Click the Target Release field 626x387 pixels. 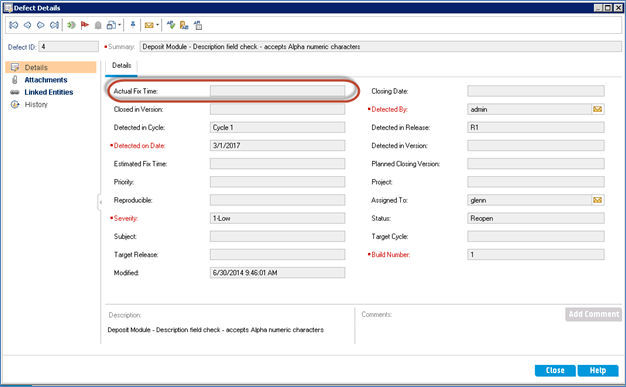click(277, 255)
